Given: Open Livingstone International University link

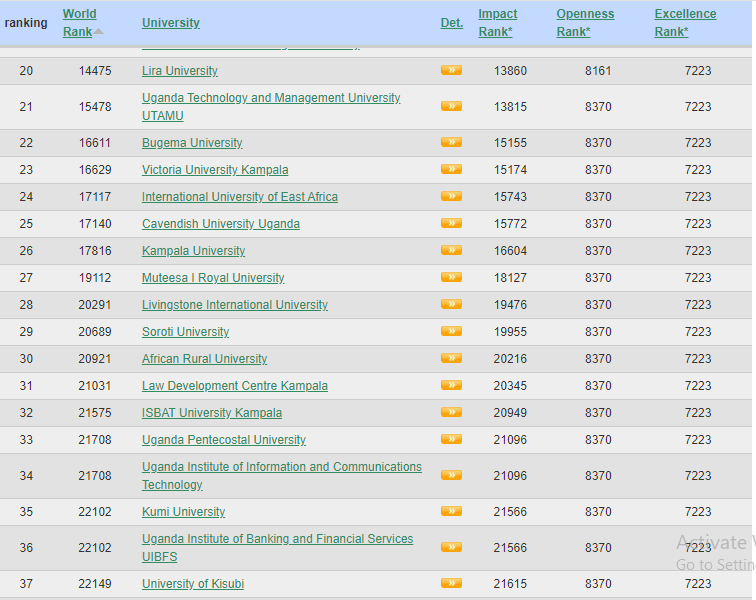Looking at the screenshot, I should (x=235, y=305).
